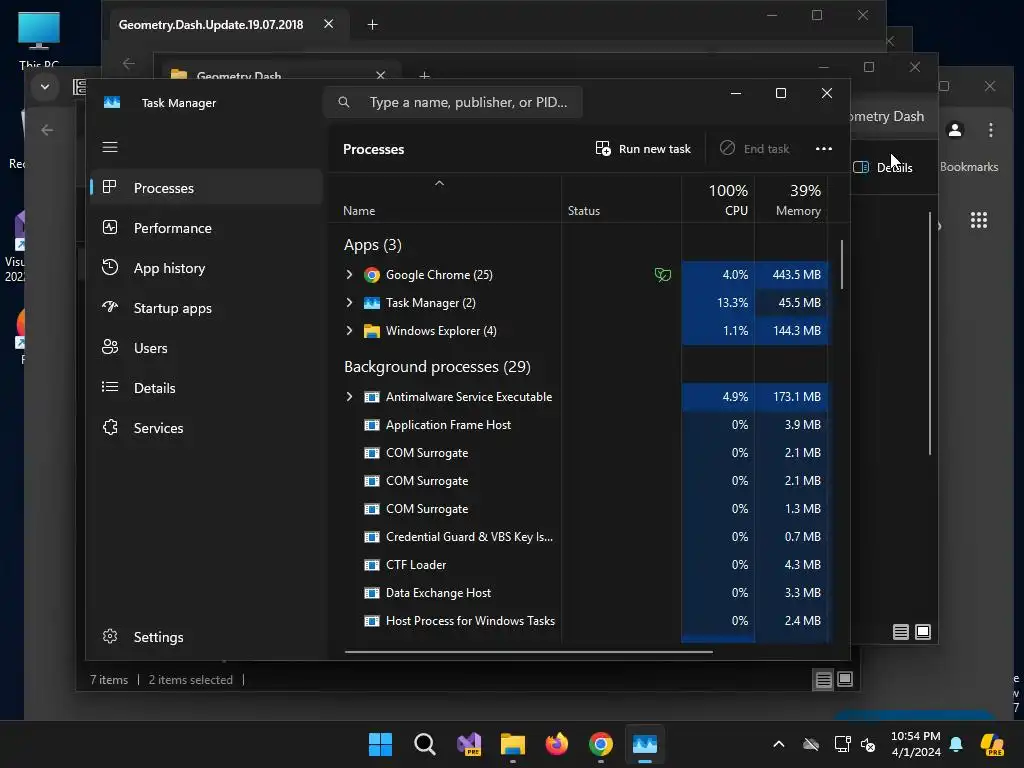This screenshot has height=768, width=1024.
Task: Click the Task Manager title bar icon
Action: tap(112, 103)
